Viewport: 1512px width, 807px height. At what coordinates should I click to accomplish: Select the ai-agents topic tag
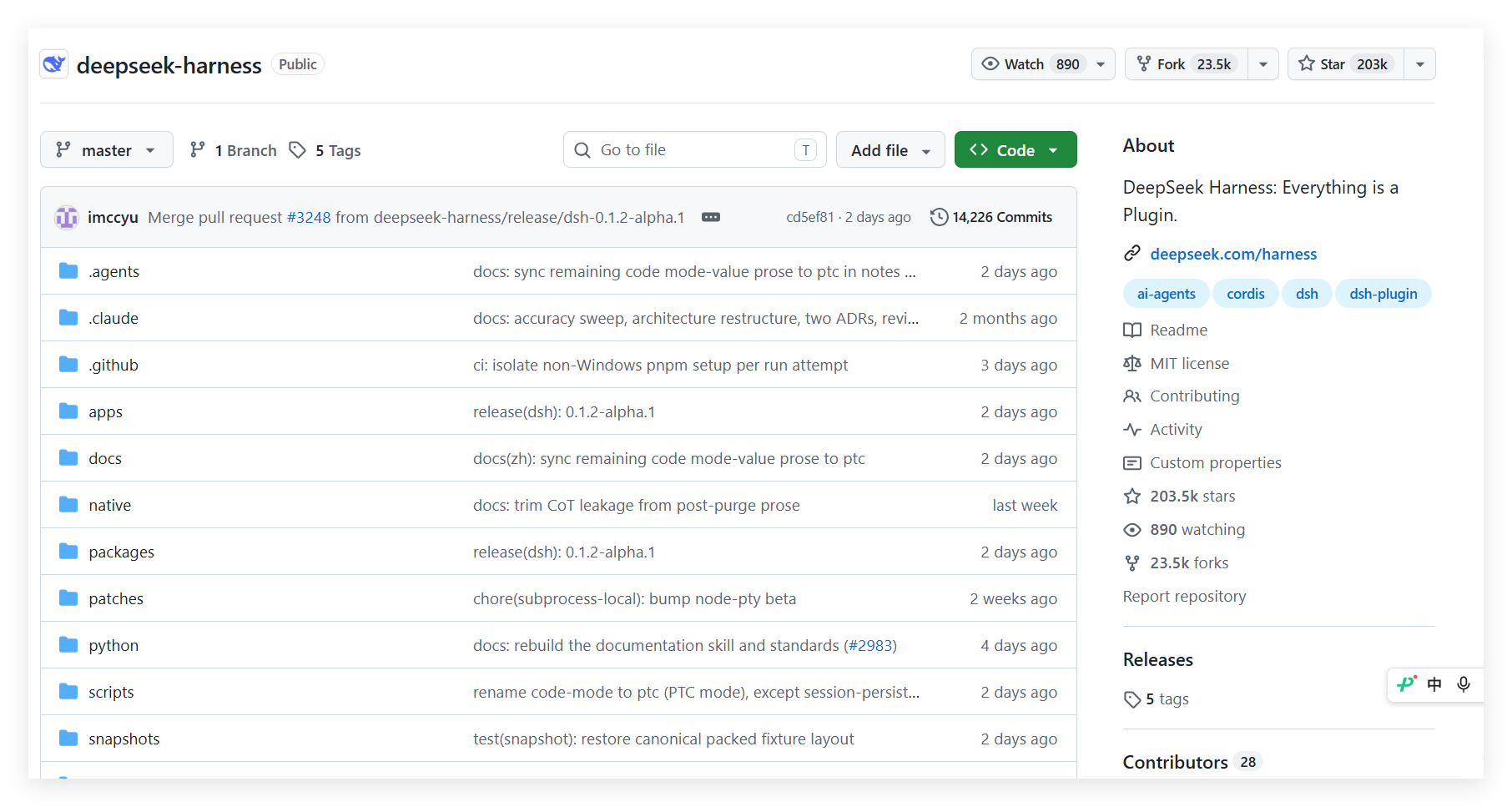tap(1166, 294)
